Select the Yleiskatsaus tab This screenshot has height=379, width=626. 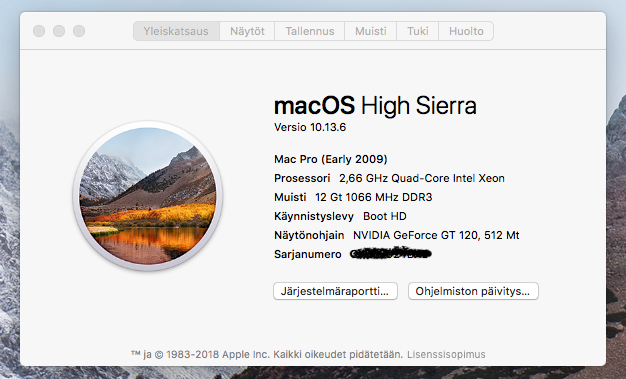coord(176,31)
